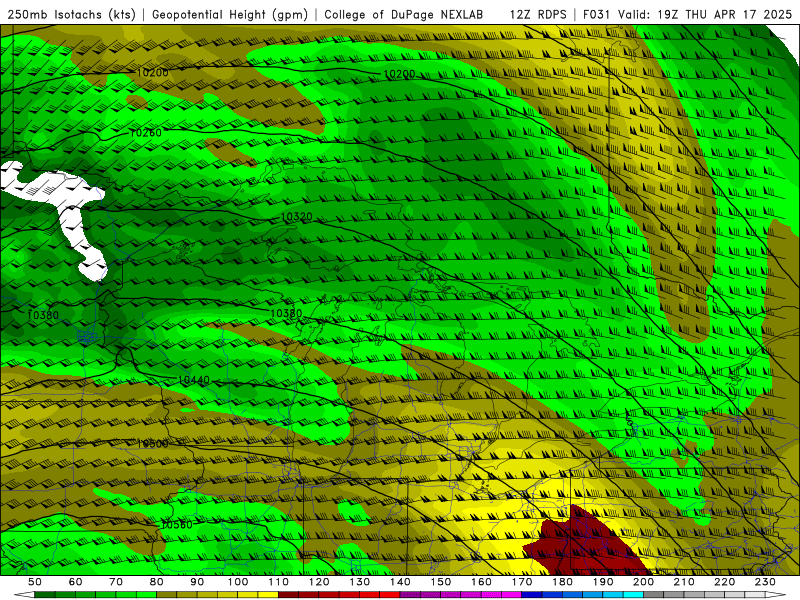The image size is (800, 600).
Task: Select the 90 value on the color scale
Action: [197, 582]
